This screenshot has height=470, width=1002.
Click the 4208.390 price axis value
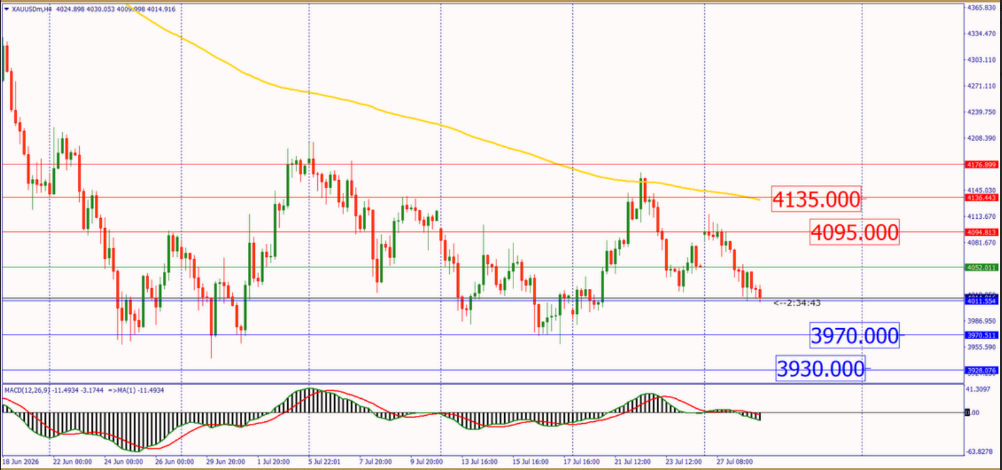point(982,138)
